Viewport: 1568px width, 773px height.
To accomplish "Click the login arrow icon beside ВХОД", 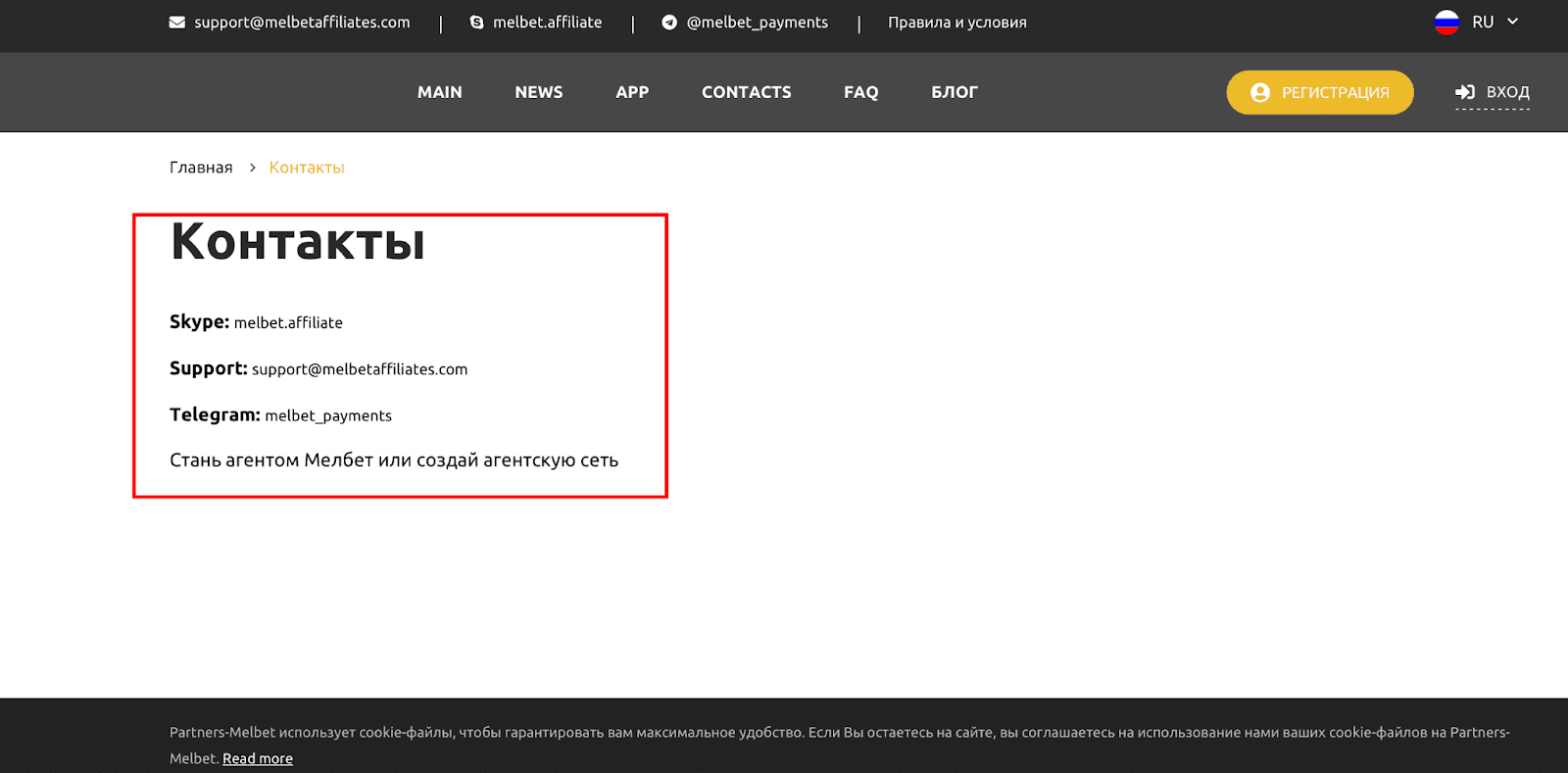I will tap(1465, 92).
